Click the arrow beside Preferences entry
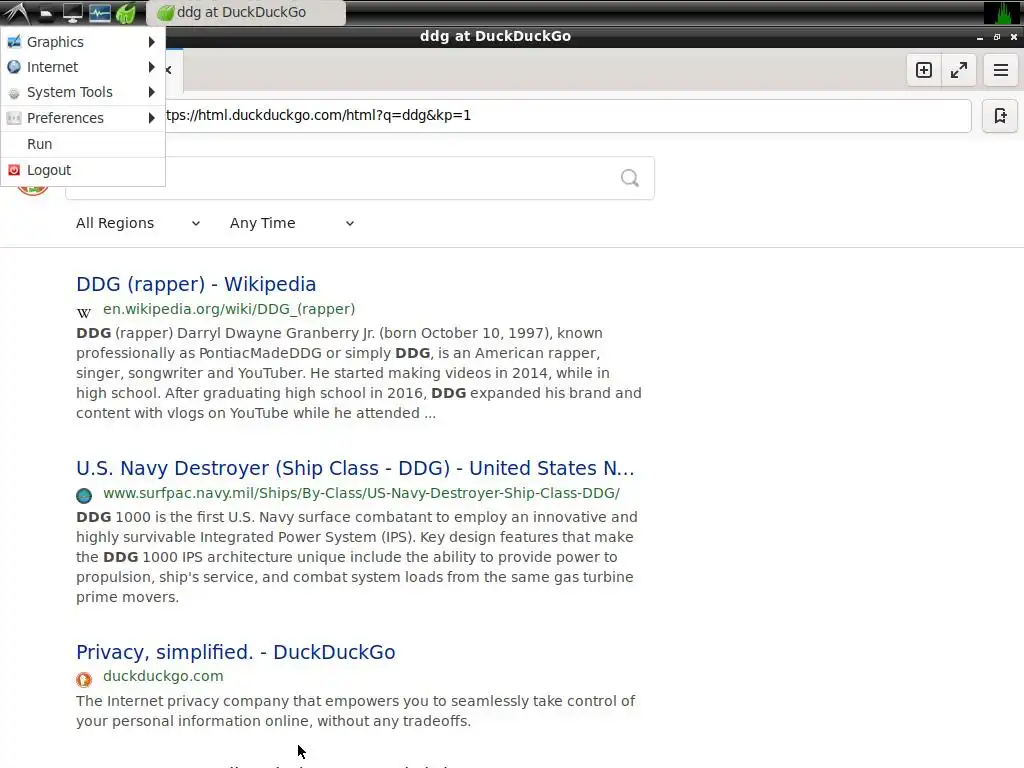The width and height of the screenshot is (1024, 768). click(152, 118)
